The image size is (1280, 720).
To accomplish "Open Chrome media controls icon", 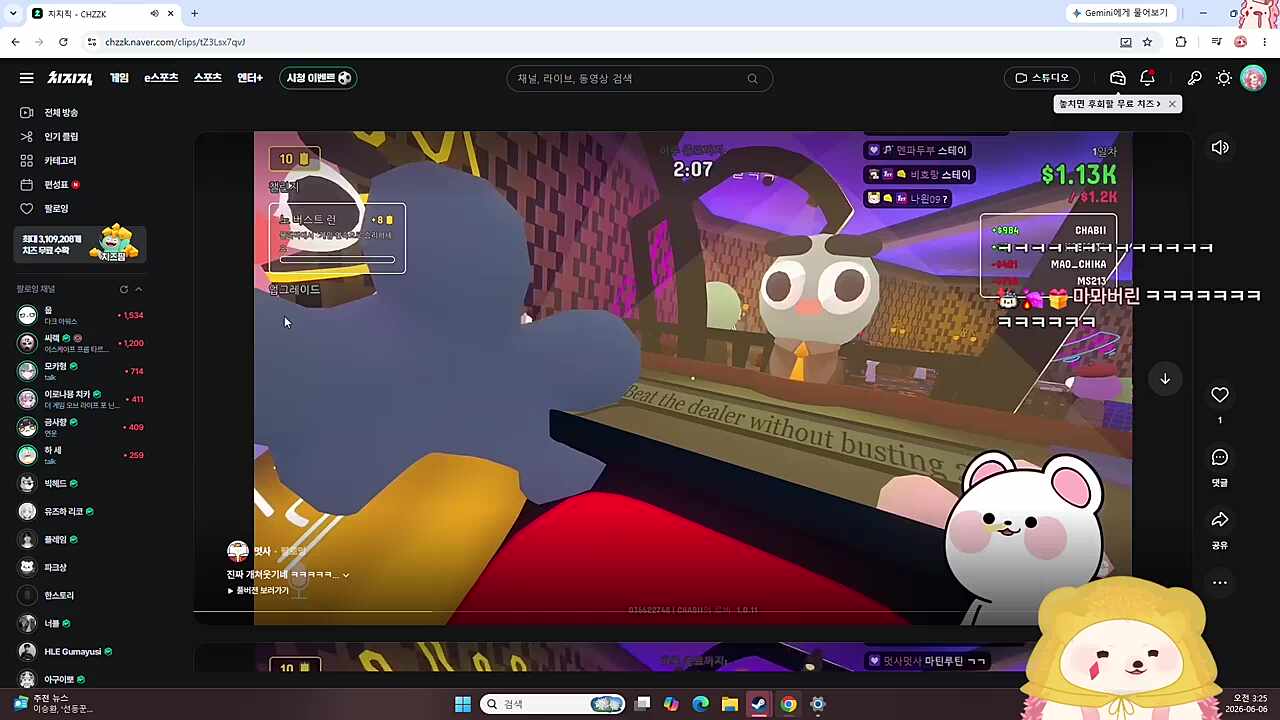I will point(1216,42).
